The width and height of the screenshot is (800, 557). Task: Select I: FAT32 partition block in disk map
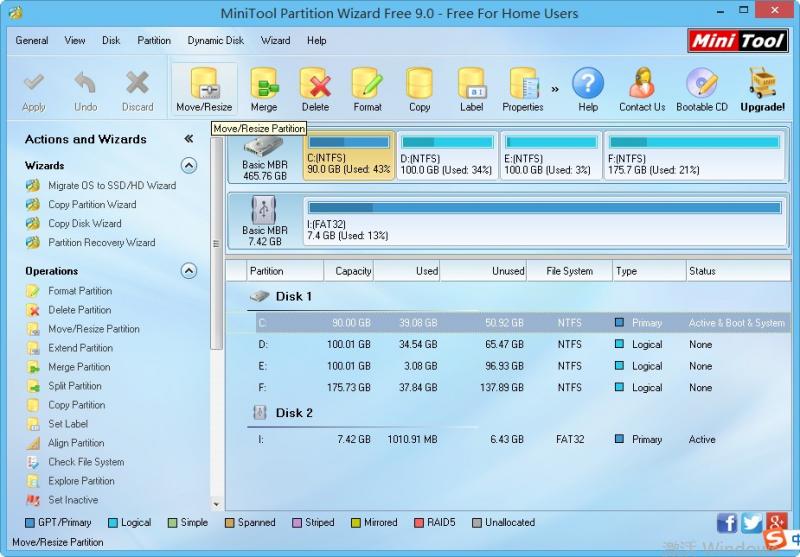(x=544, y=221)
